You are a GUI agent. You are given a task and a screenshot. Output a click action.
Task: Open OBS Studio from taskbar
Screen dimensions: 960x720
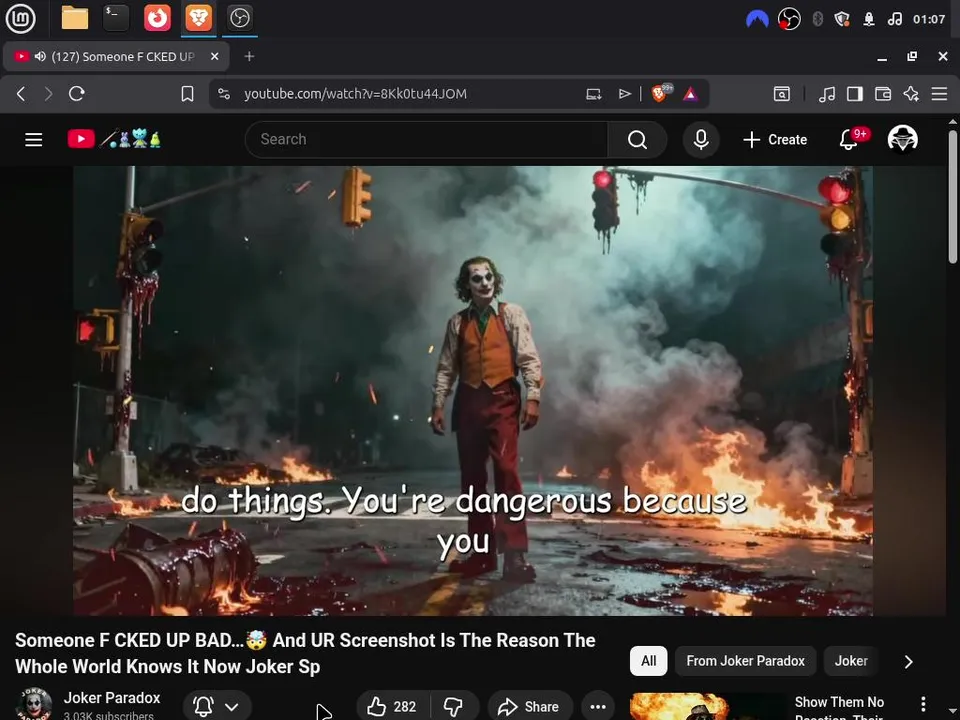(x=239, y=18)
